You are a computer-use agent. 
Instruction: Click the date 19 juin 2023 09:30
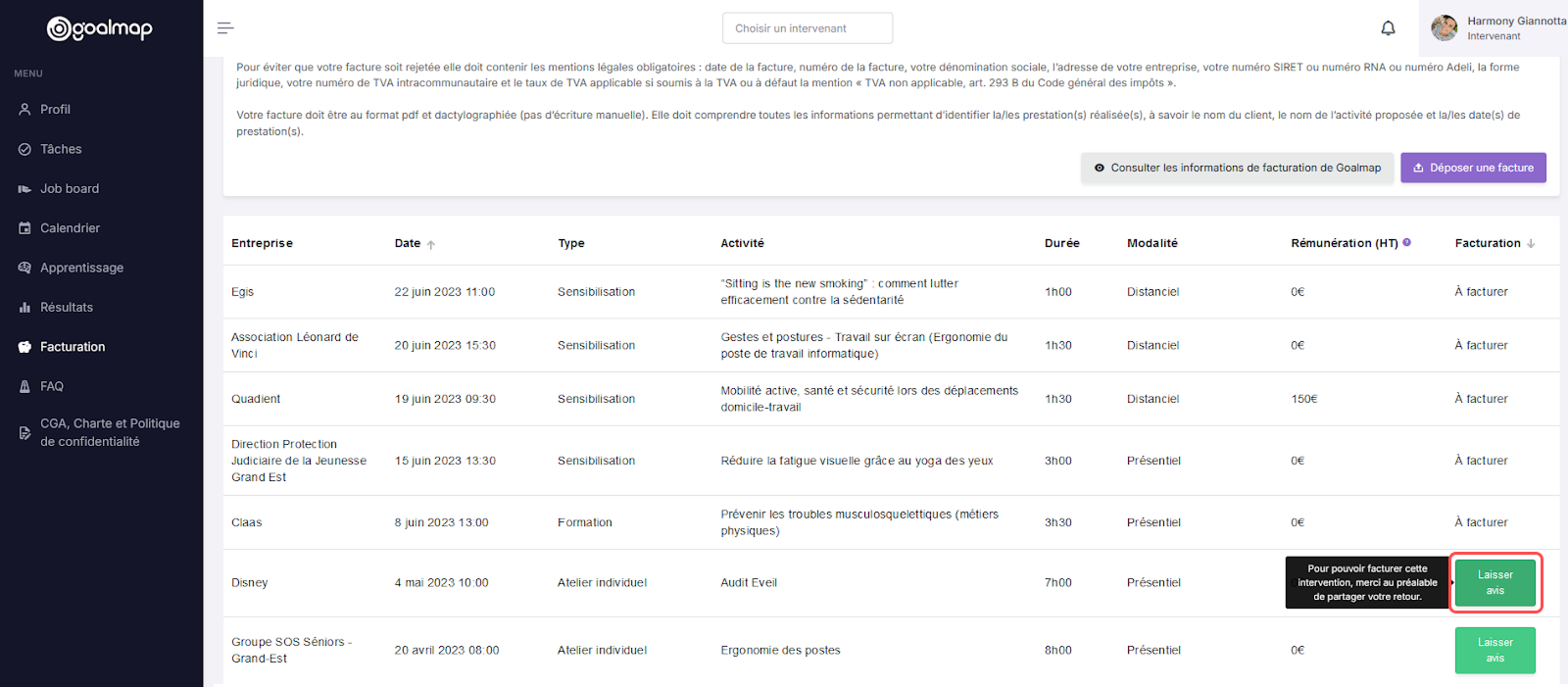click(x=445, y=399)
